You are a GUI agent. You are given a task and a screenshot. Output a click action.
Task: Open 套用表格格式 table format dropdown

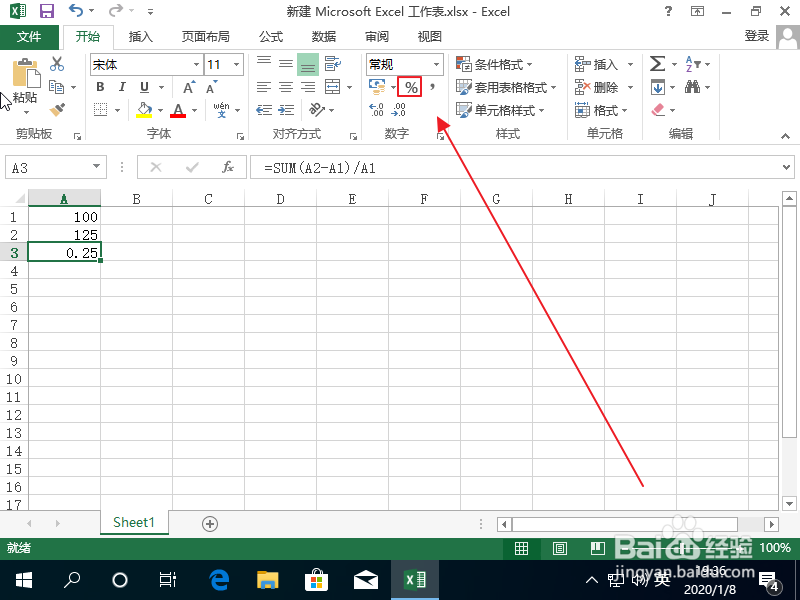click(x=506, y=87)
